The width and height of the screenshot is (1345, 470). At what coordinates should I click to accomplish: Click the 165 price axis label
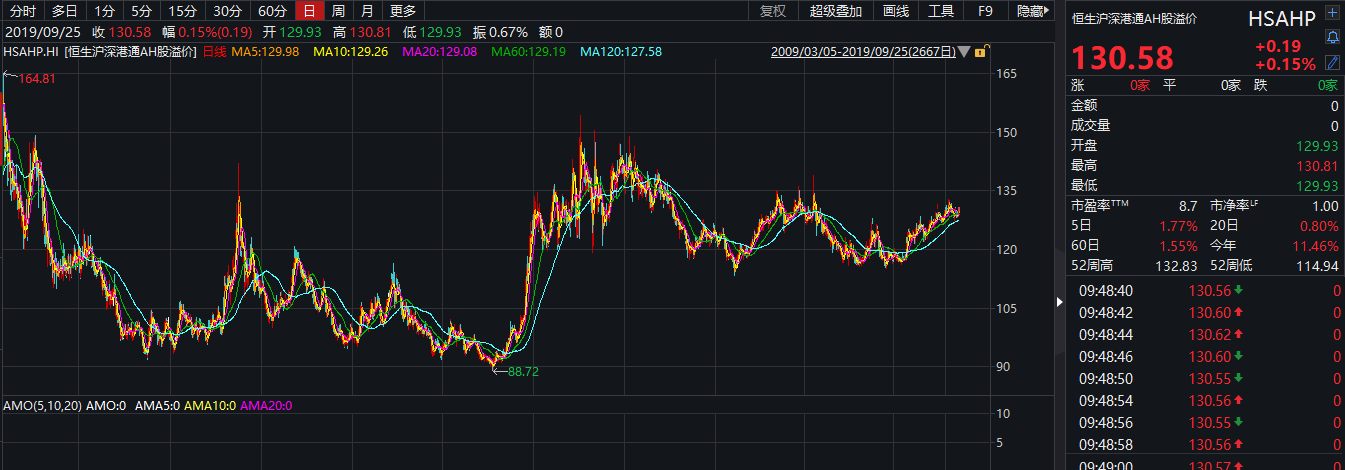[1006, 74]
